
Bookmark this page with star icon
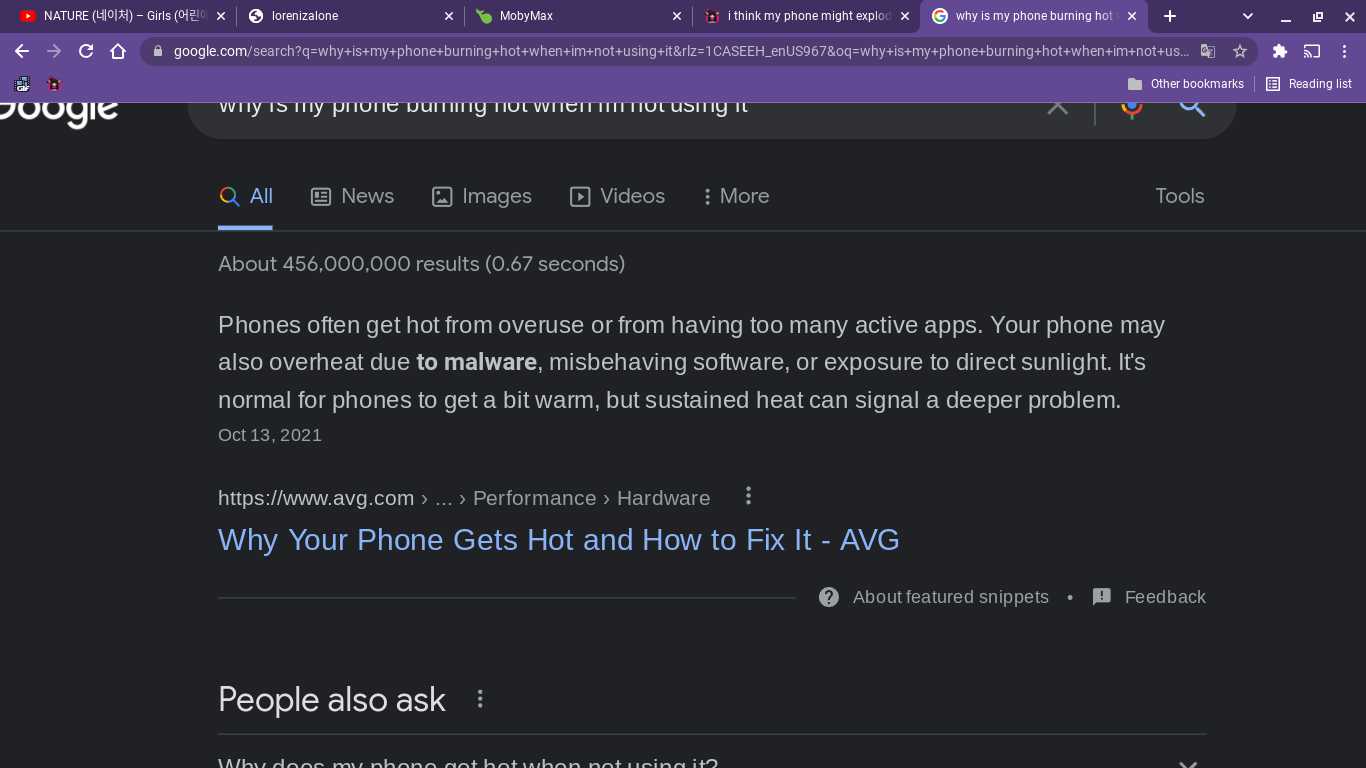pos(1240,51)
